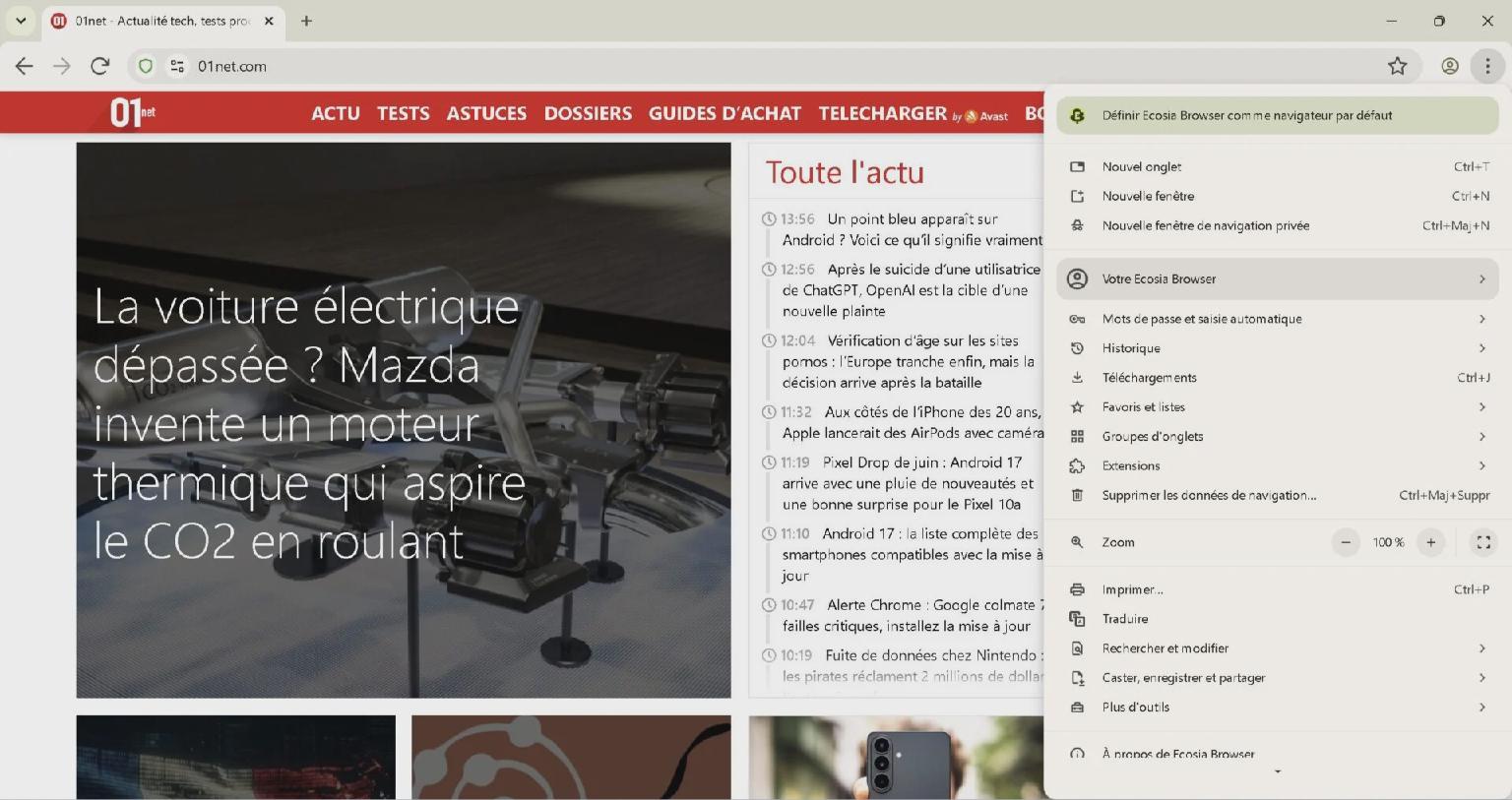Screen dimensions: 1512x800
Task: Open a new tab with the plus button
Action: pos(306,21)
